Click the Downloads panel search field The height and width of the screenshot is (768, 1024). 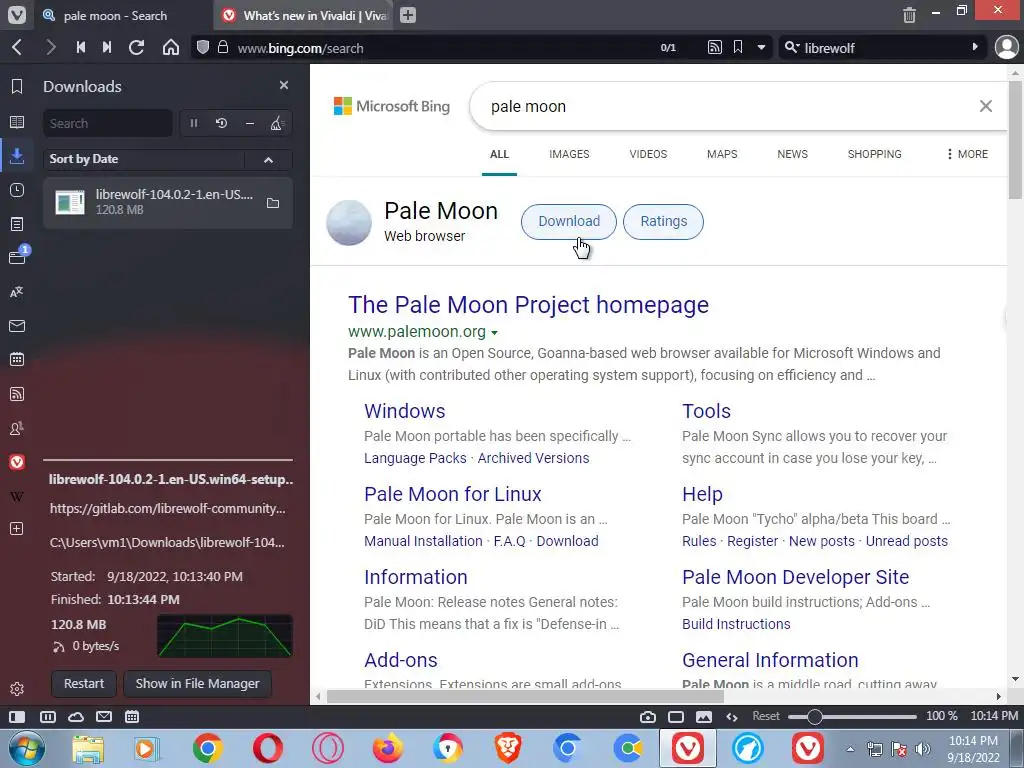tap(108, 123)
